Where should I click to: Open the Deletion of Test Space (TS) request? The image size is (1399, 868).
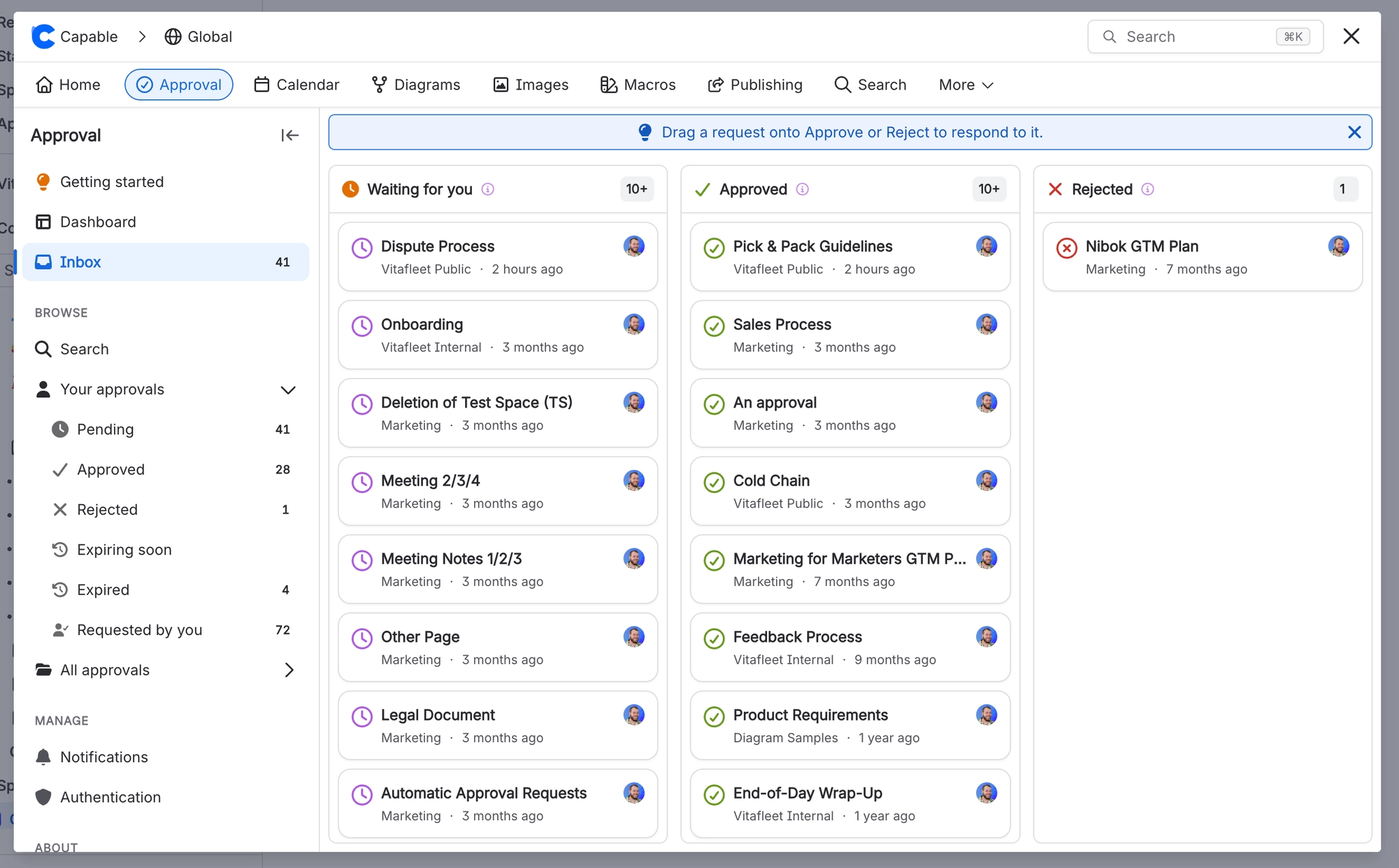(498, 413)
